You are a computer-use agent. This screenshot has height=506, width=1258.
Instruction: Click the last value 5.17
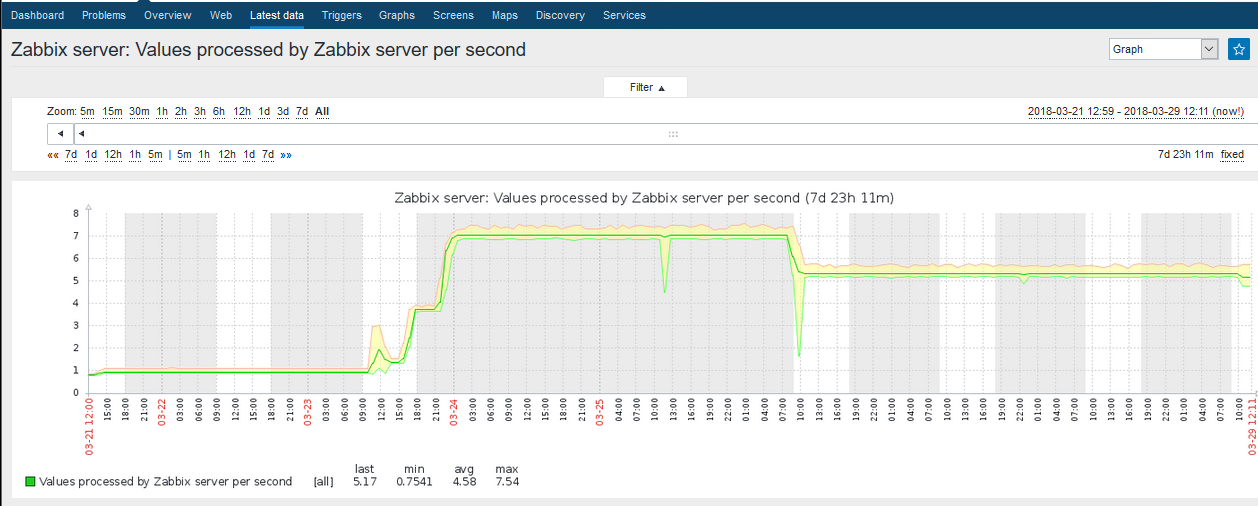click(x=364, y=482)
